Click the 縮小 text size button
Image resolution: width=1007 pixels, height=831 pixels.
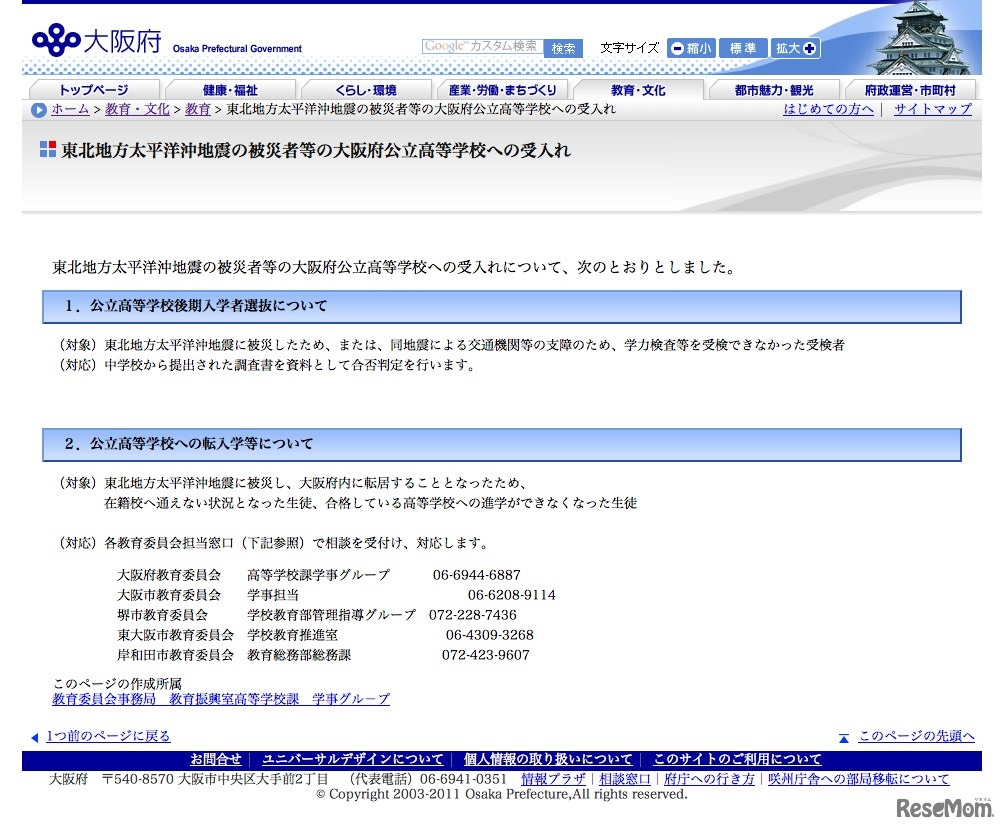[691, 48]
